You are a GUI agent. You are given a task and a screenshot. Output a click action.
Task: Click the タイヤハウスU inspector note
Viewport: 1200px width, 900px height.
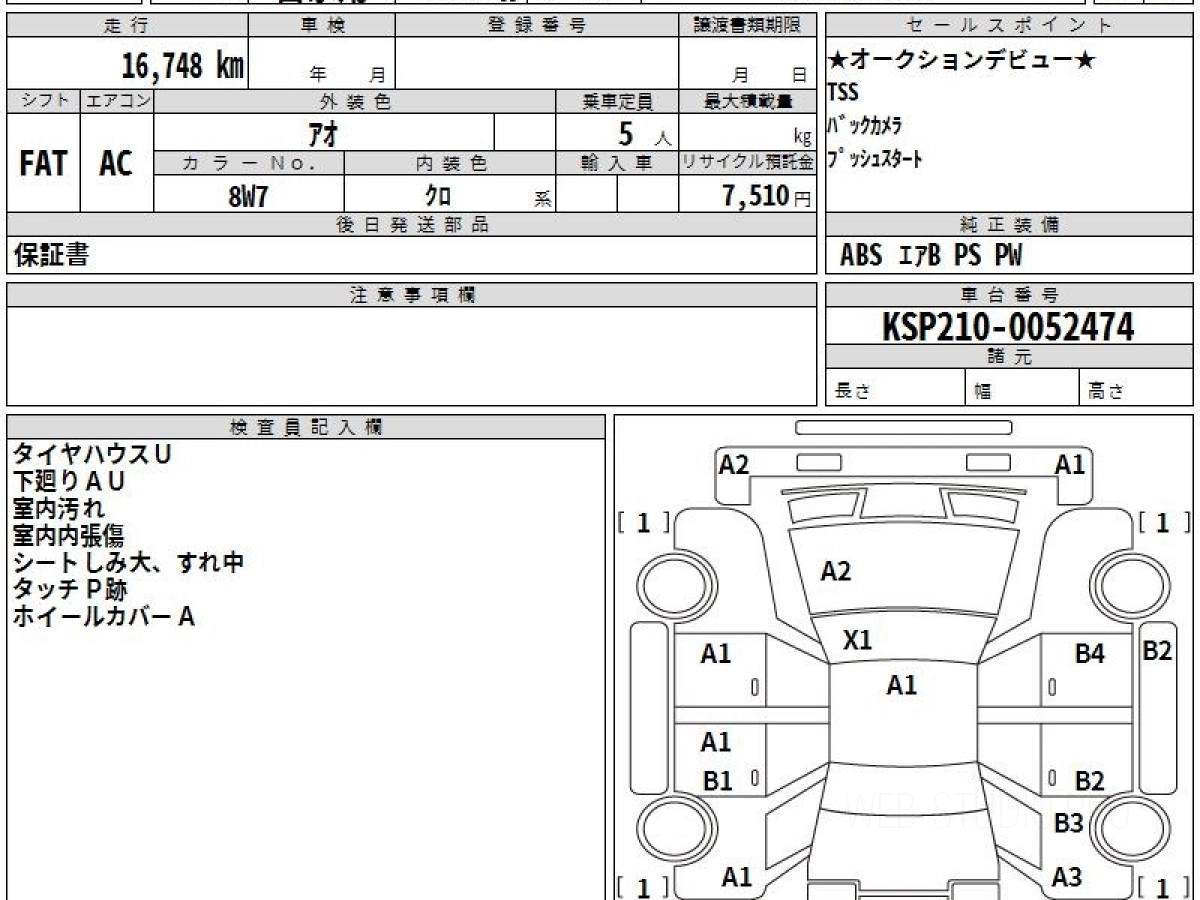tap(92, 454)
